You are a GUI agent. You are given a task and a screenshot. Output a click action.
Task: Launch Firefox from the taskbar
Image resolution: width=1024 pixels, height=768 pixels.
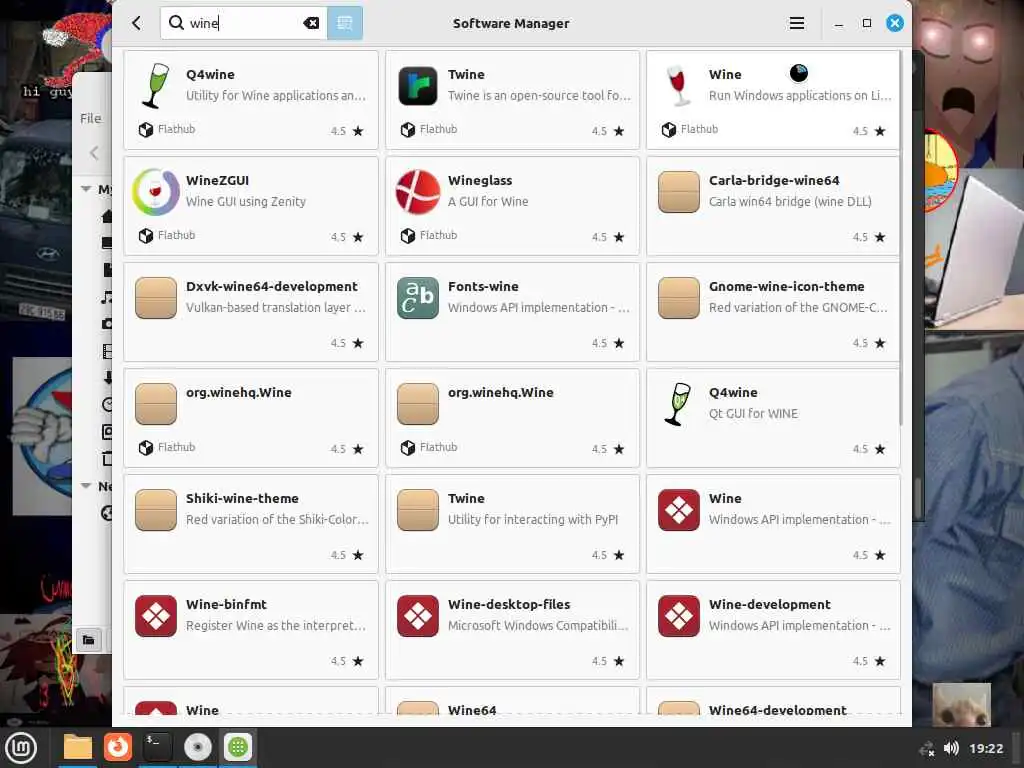coord(118,747)
